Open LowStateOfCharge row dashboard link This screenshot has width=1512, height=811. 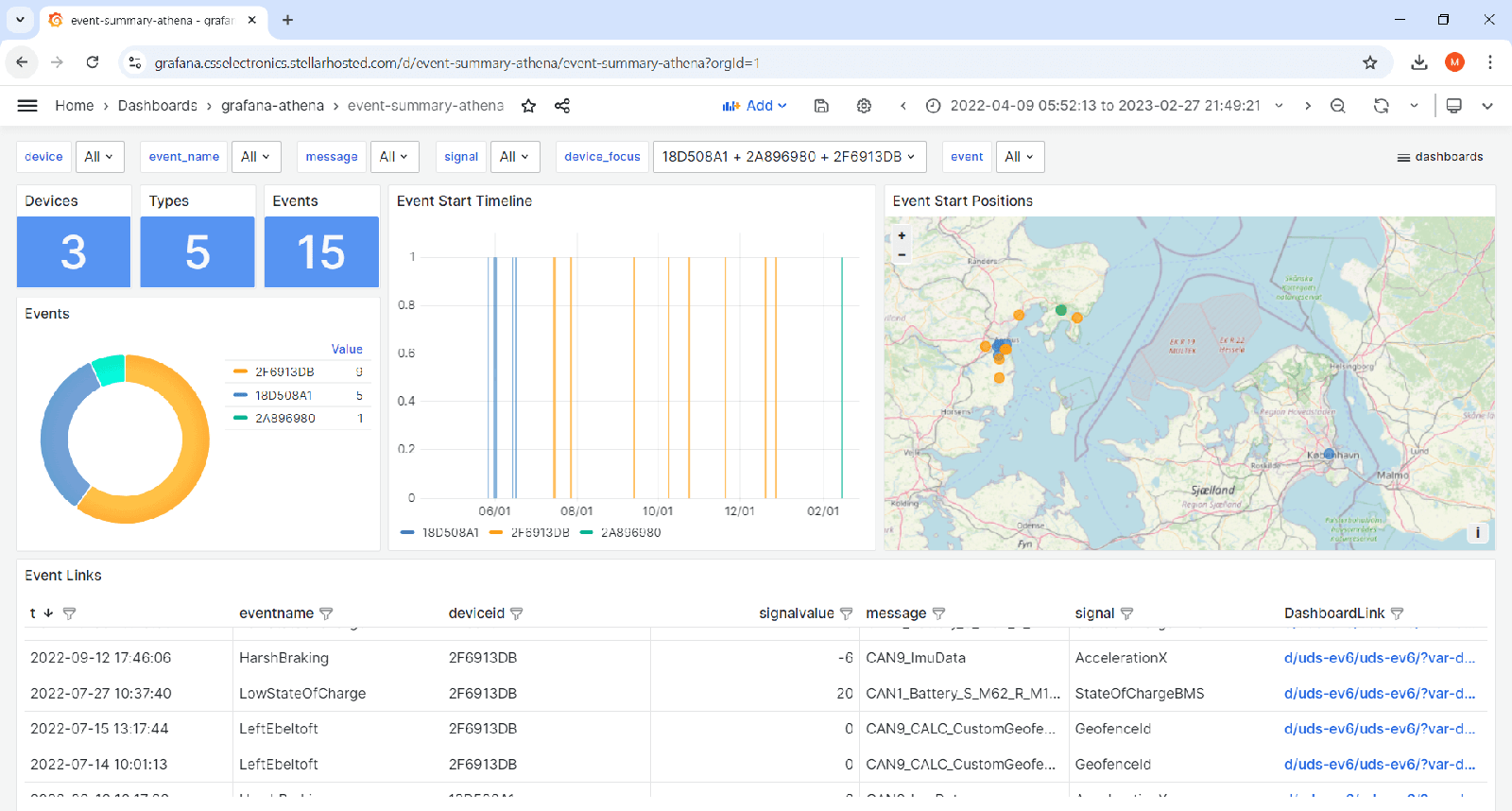click(x=1379, y=694)
